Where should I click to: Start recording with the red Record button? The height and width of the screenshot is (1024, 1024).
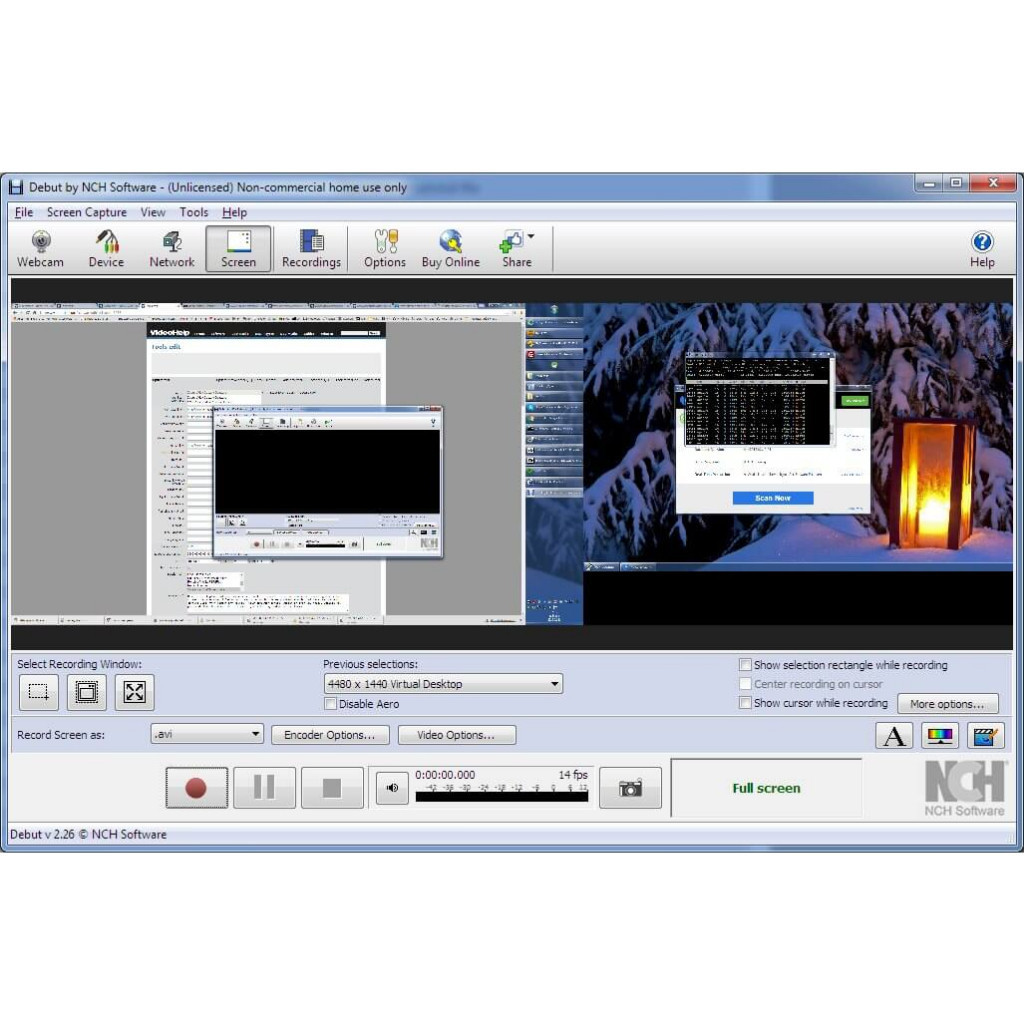[x=197, y=788]
